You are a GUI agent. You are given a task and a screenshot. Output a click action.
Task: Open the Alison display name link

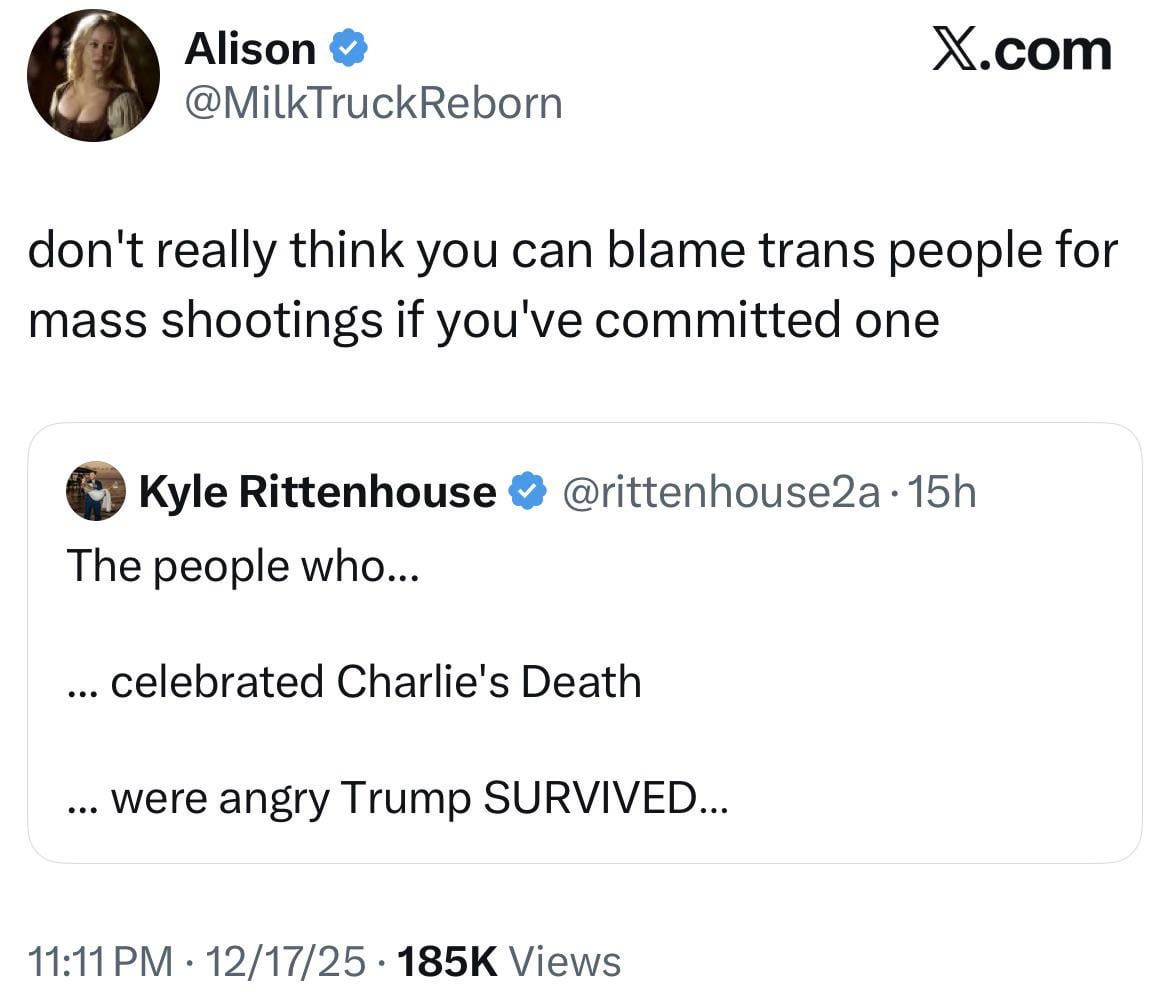(x=249, y=48)
